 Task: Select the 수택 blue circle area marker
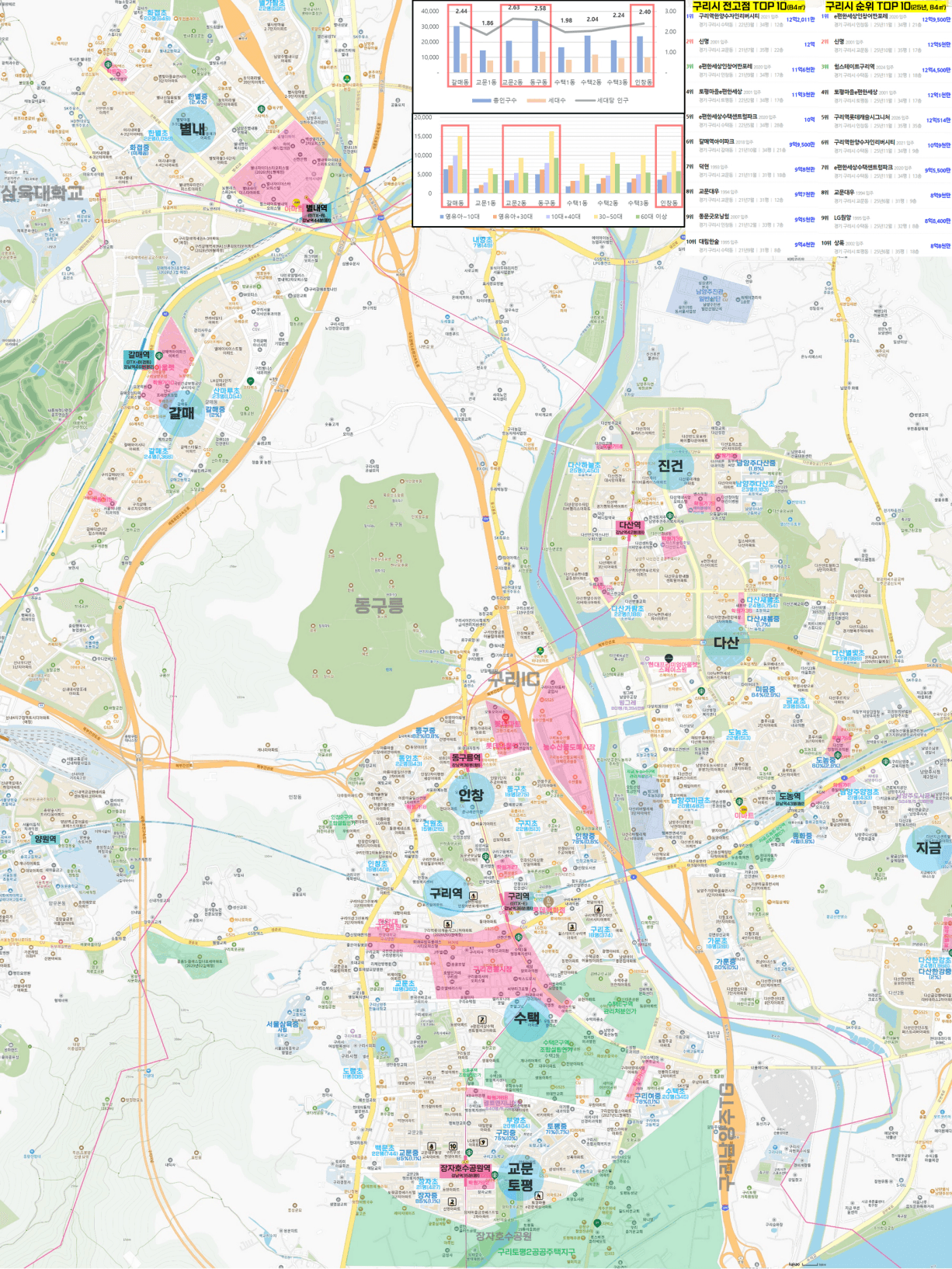click(x=526, y=1017)
